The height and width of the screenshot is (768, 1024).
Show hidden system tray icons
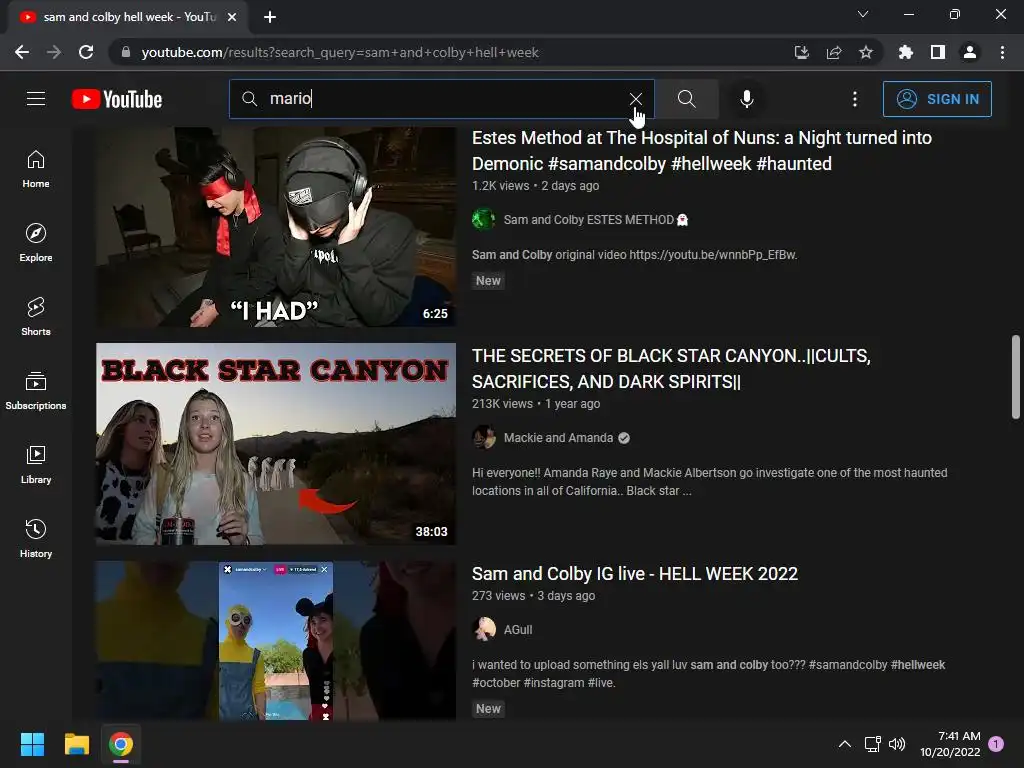click(x=844, y=744)
